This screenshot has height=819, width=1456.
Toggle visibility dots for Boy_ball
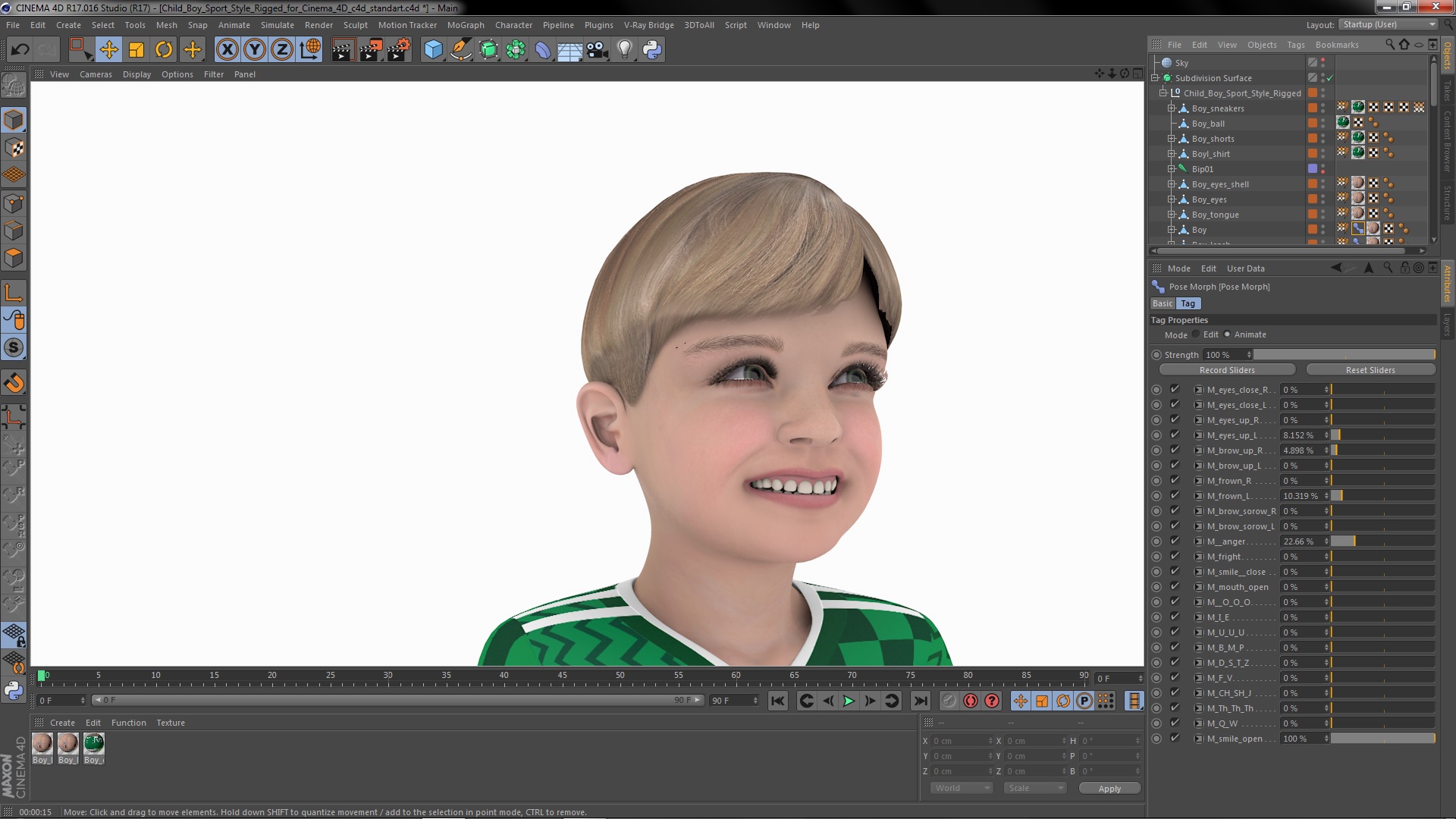coord(1323,123)
